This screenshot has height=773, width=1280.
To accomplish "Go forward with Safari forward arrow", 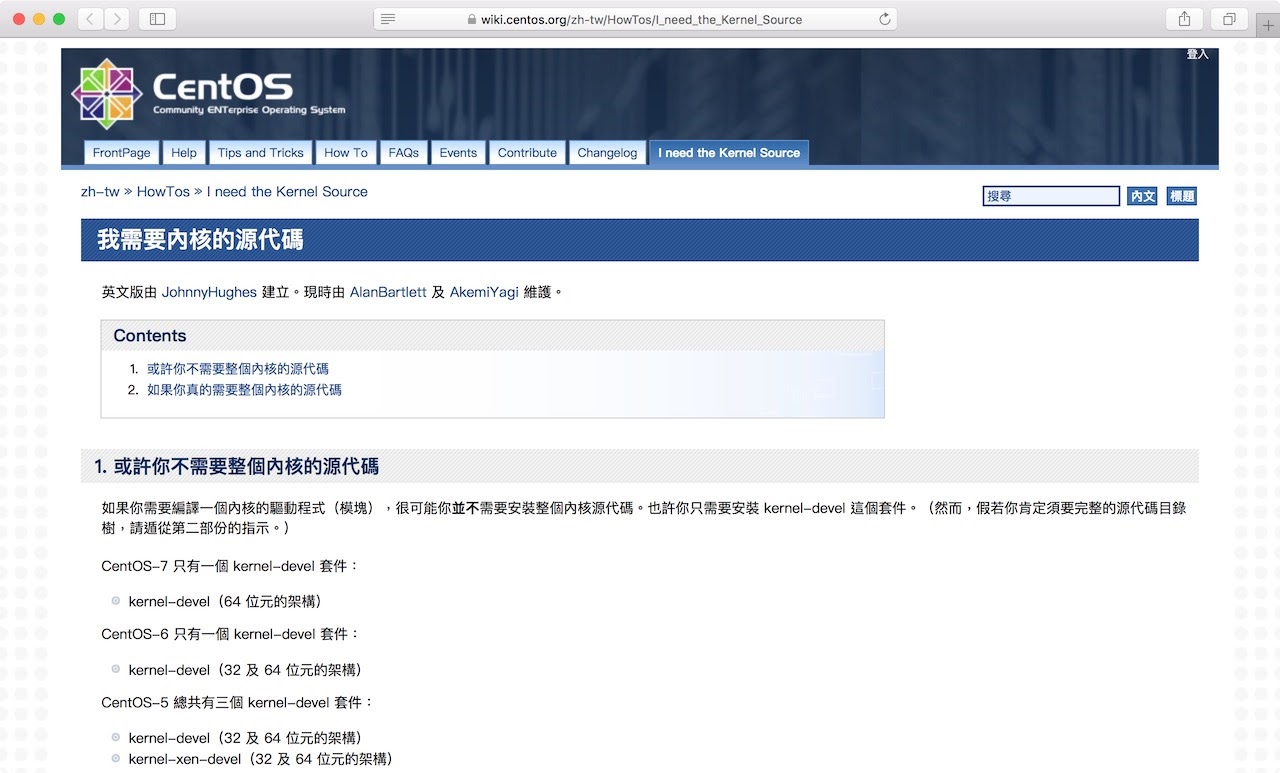I will pos(117,19).
